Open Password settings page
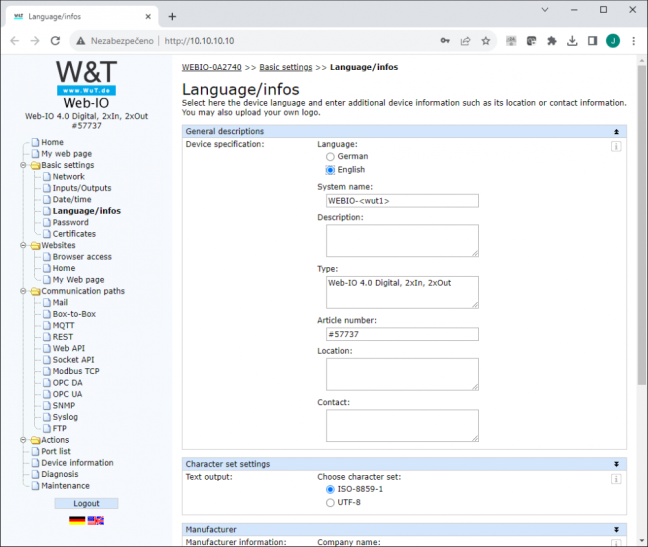Image resolution: width=648 pixels, height=547 pixels. 70,222
